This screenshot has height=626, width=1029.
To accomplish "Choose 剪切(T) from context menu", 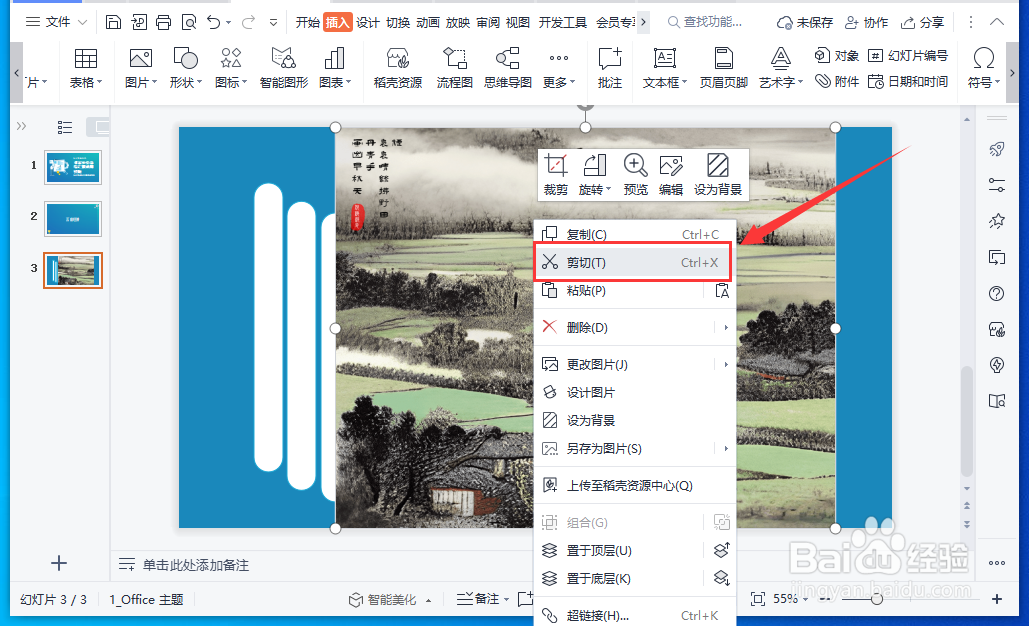I will (x=635, y=262).
